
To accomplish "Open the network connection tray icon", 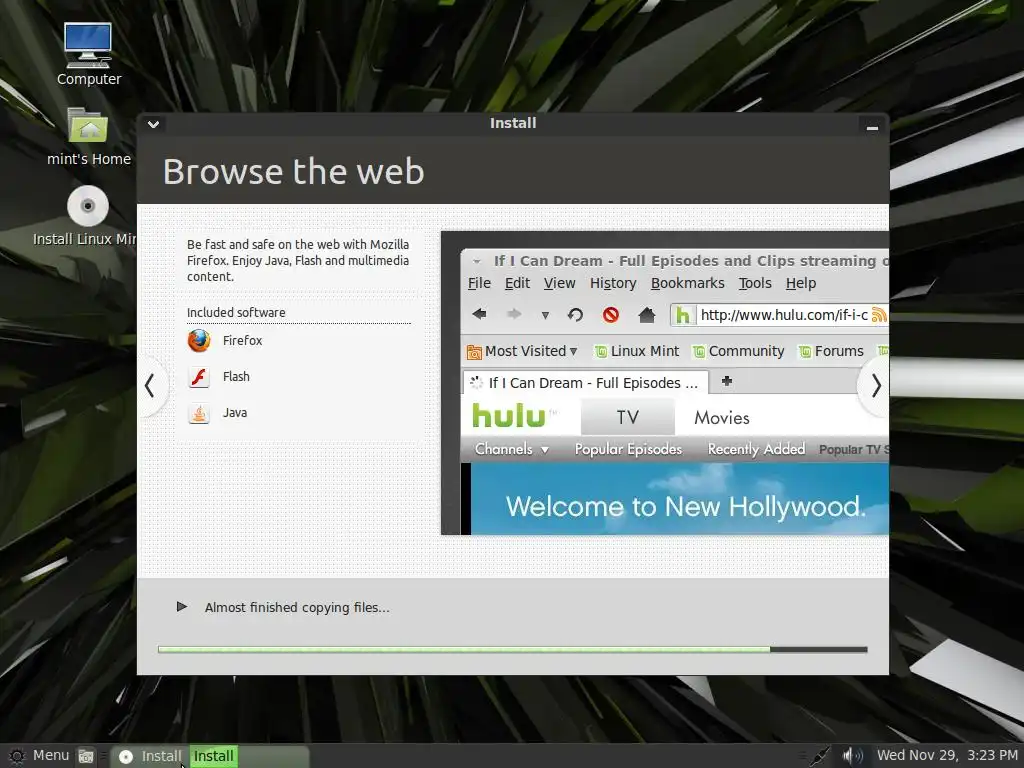I will coord(820,756).
